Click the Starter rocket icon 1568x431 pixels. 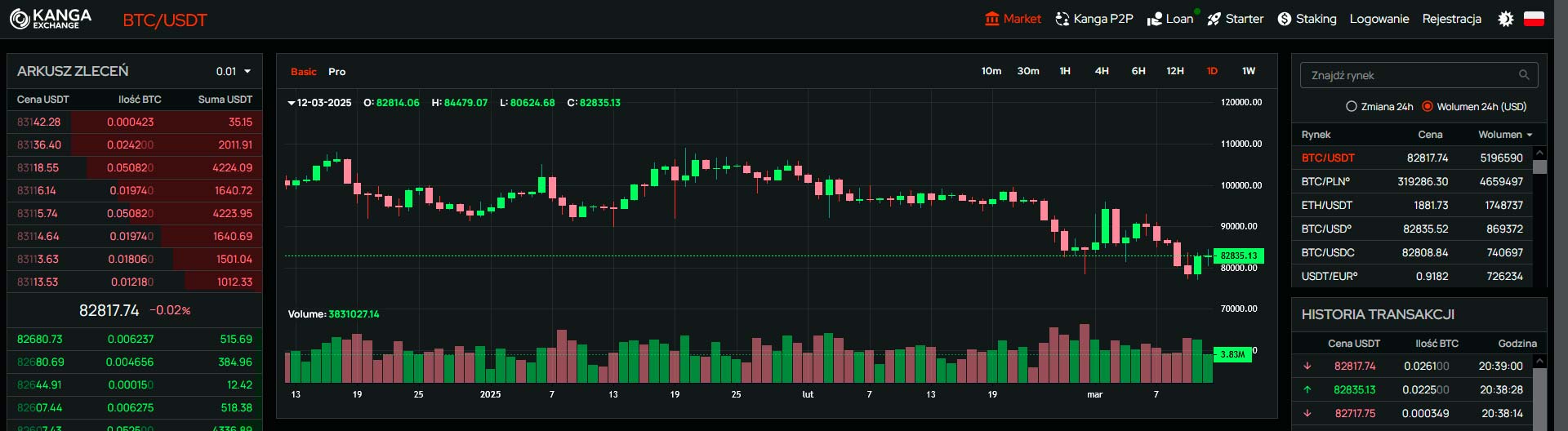[1214, 19]
